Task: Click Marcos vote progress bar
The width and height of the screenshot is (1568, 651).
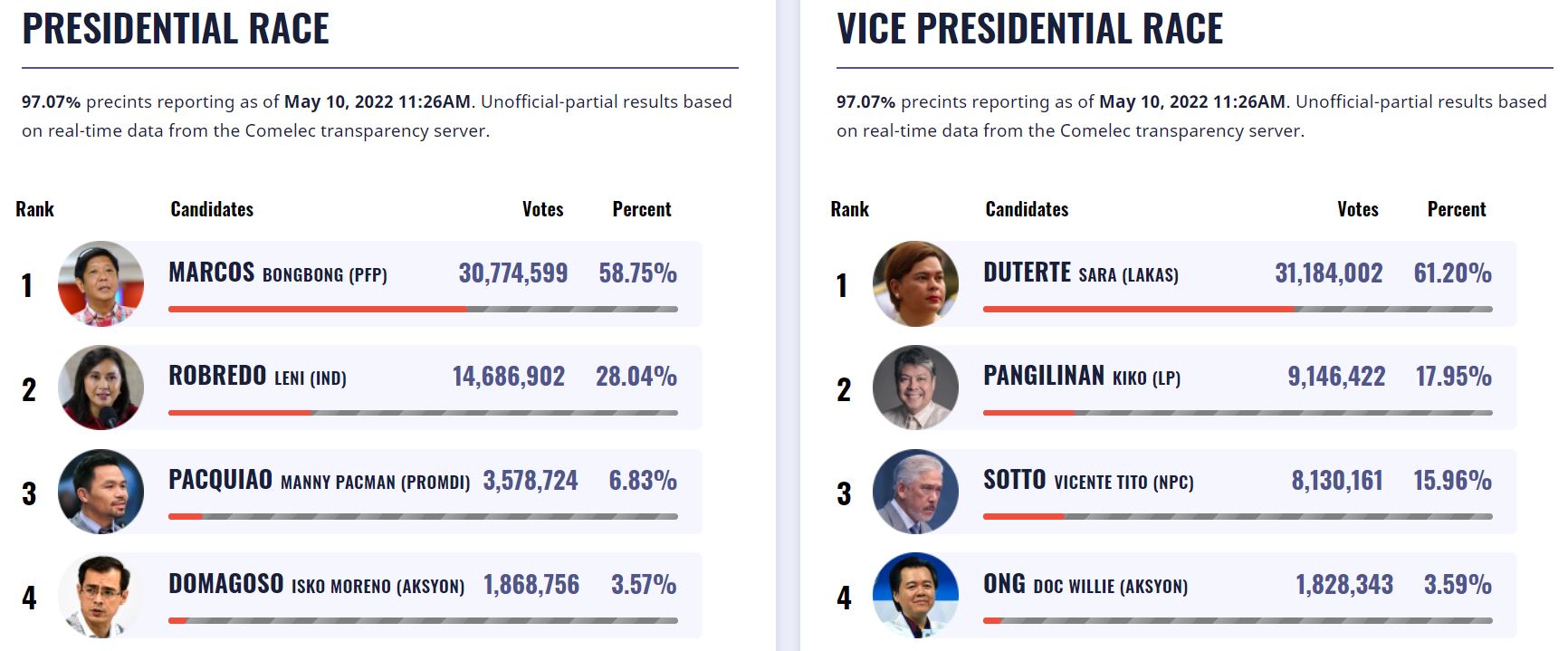Action: click(x=423, y=309)
